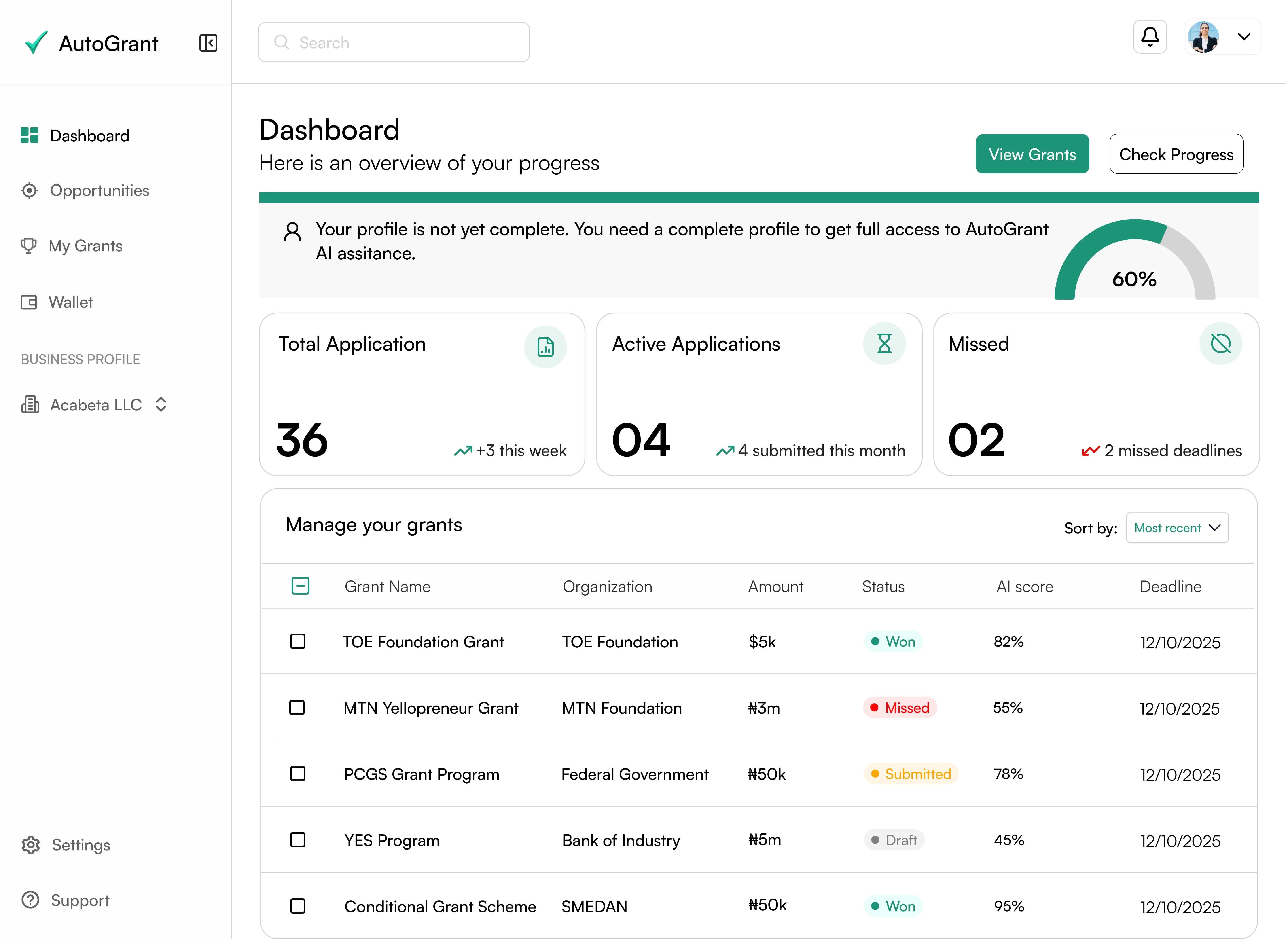Check the Conditional Grant Scheme checkbox

298,906
